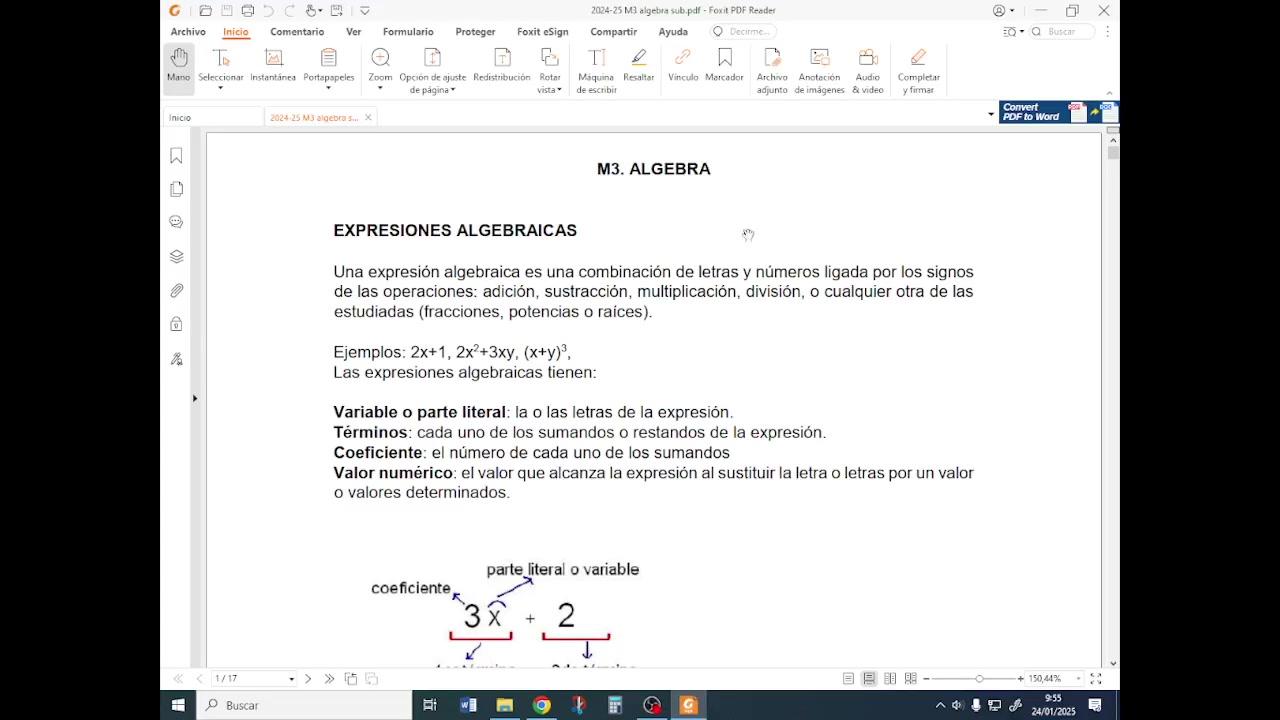The width and height of the screenshot is (1280, 720).
Task: Open the attachments side panel
Action: coord(176,290)
